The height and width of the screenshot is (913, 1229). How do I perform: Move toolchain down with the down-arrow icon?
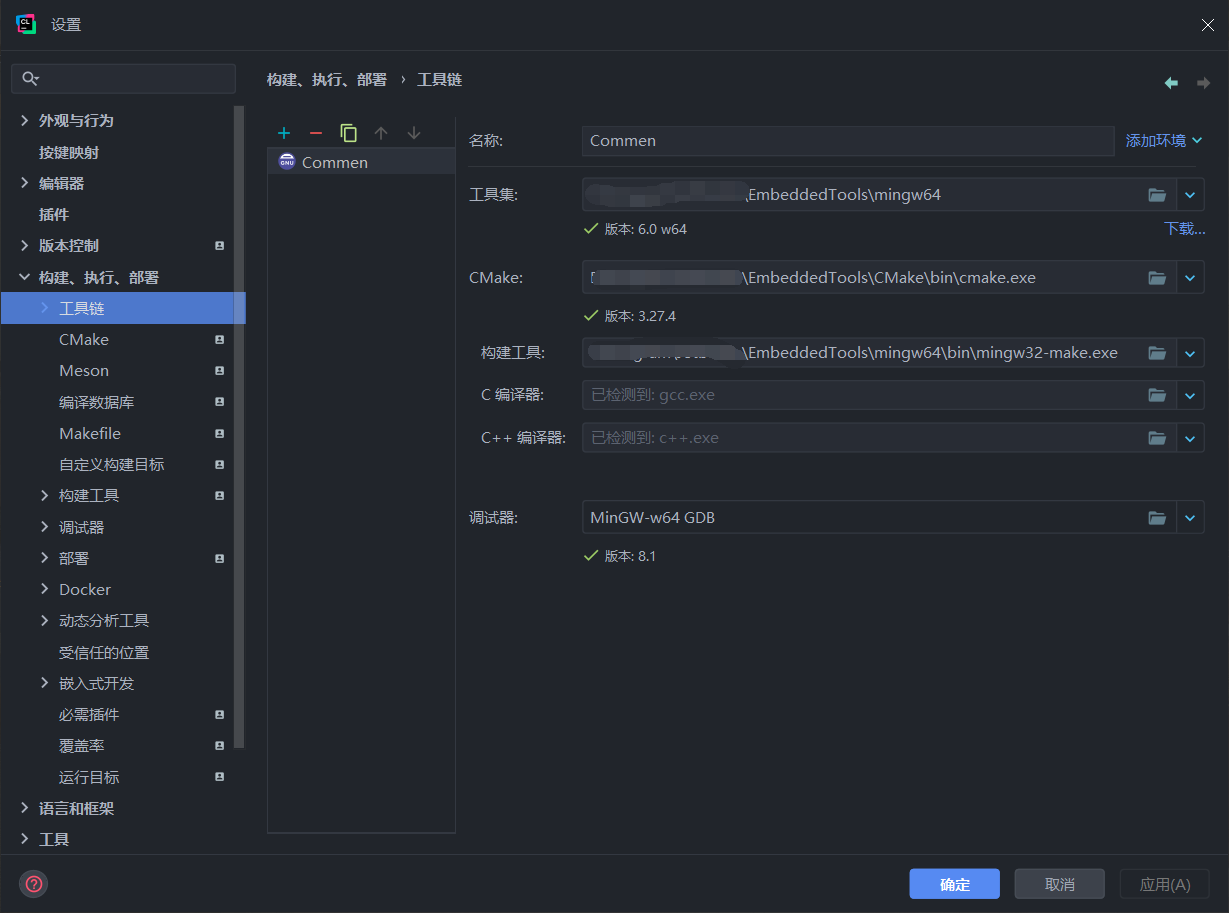pyautogui.click(x=413, y=132)
